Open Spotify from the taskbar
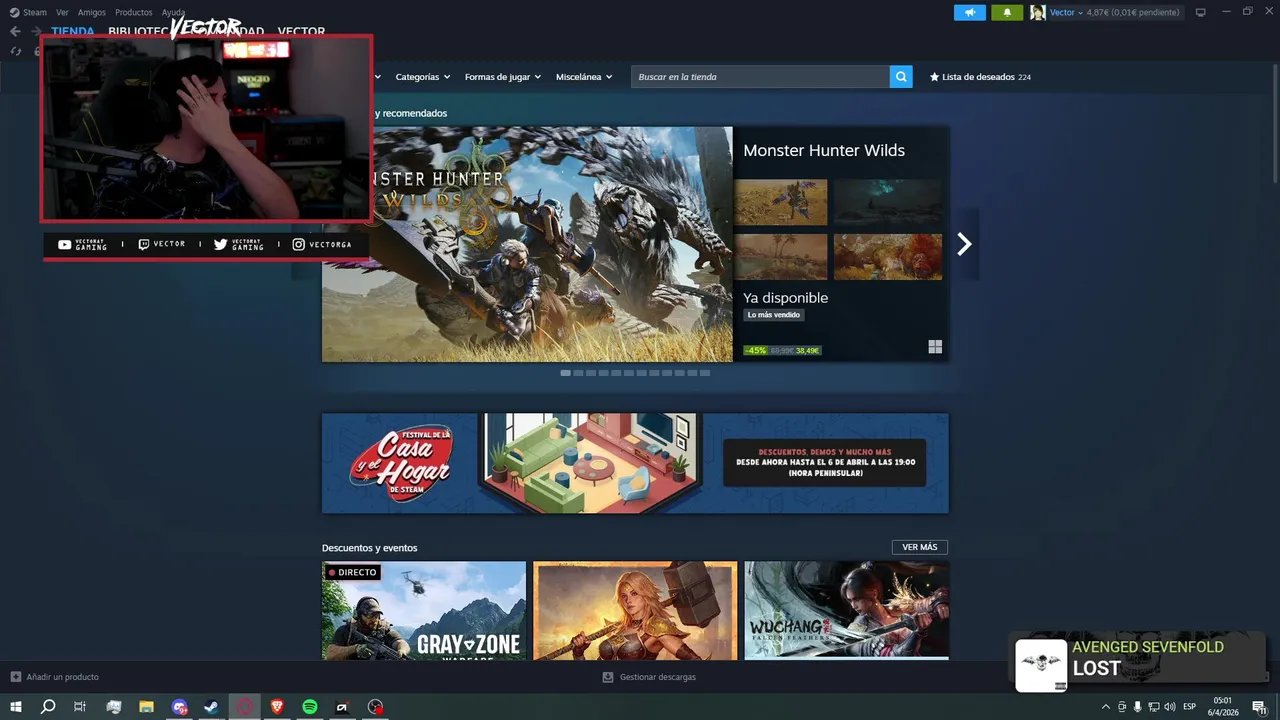Viewport: 1280px width, 720px height. click(x=310, y=707)
